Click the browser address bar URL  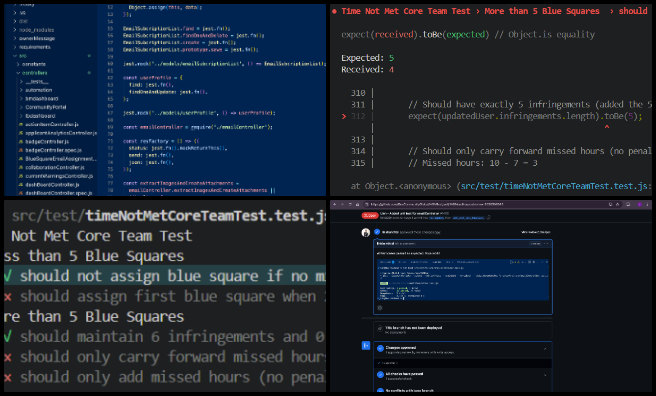pos(437,204)
